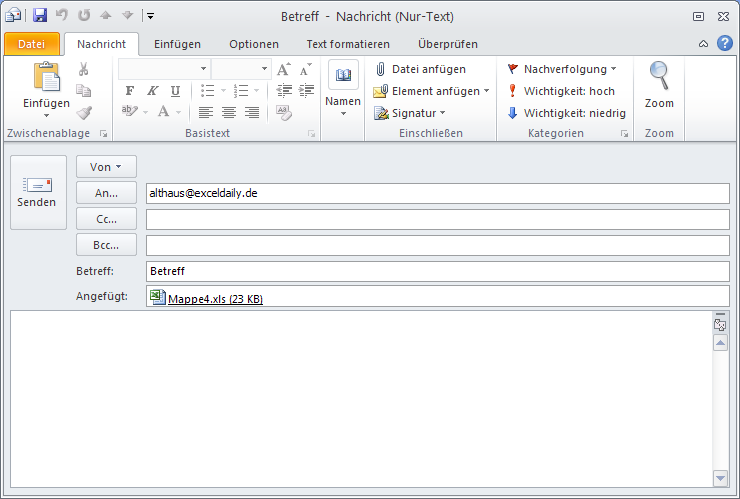Viewport: 740px width, 499px height.
Task: Click into the empty Cc address field
Action: 437,220
